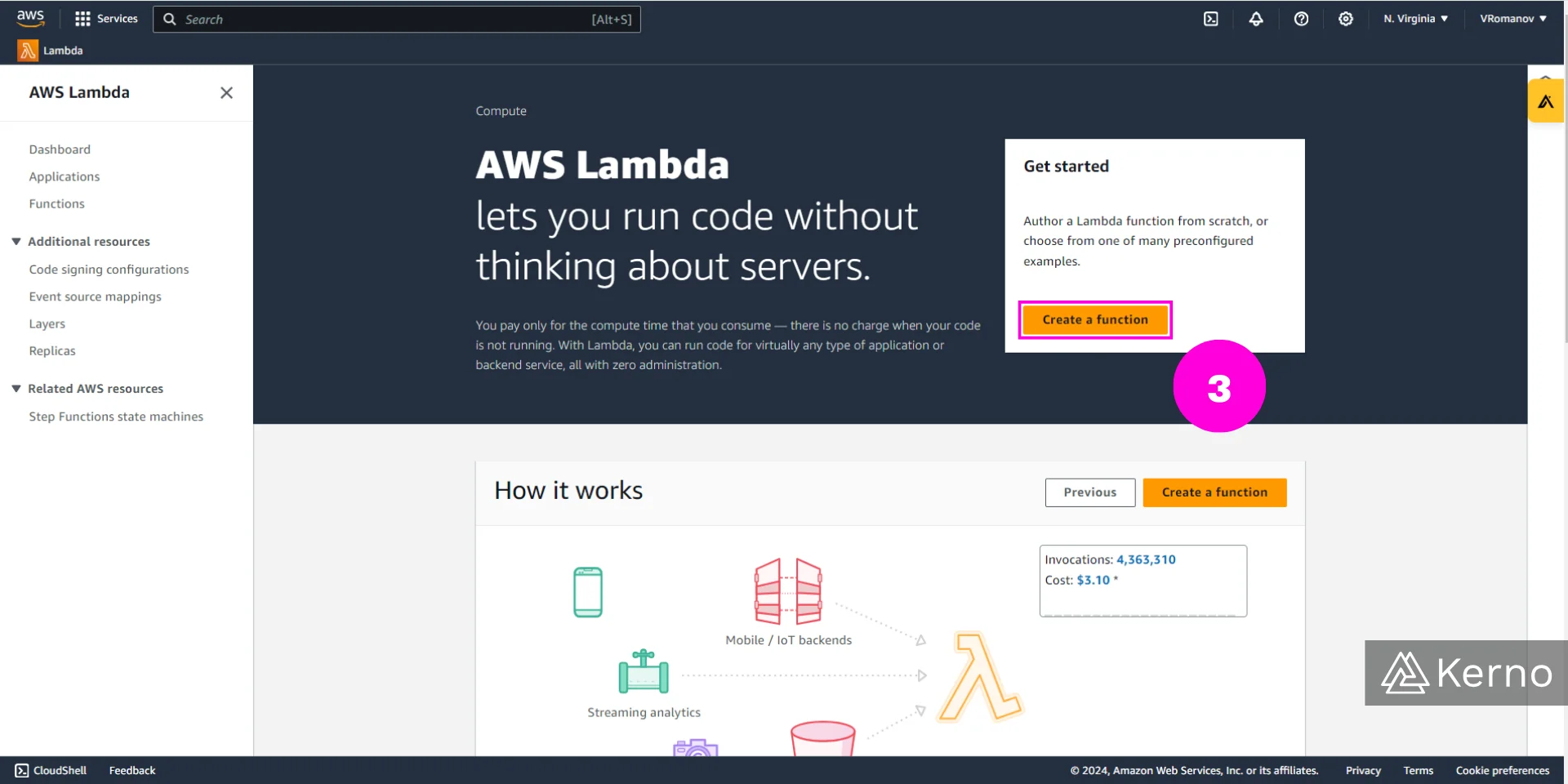Click the Previous button in How it works
The width and height of the screenshot is (1568, 784).
pyautogui.click(x=1090, y=492)
